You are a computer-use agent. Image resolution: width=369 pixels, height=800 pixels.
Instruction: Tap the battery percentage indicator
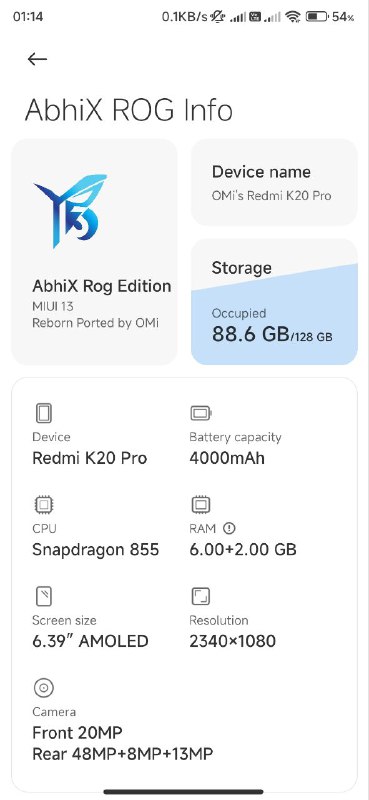(342, 17)
